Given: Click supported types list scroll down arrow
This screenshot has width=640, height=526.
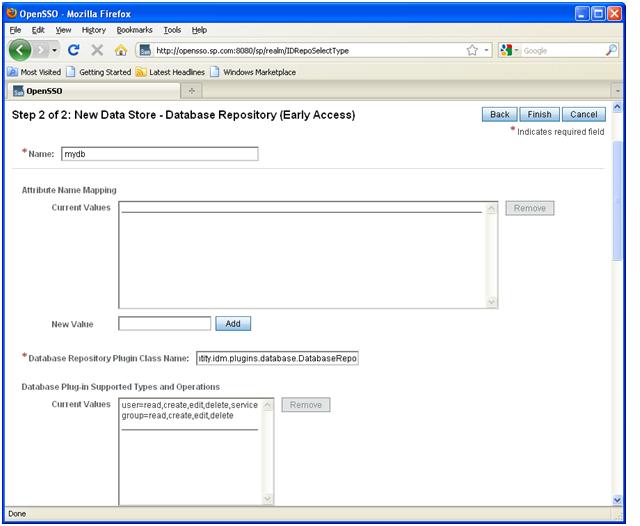Looking at the screenshot, I should (268, 499).
